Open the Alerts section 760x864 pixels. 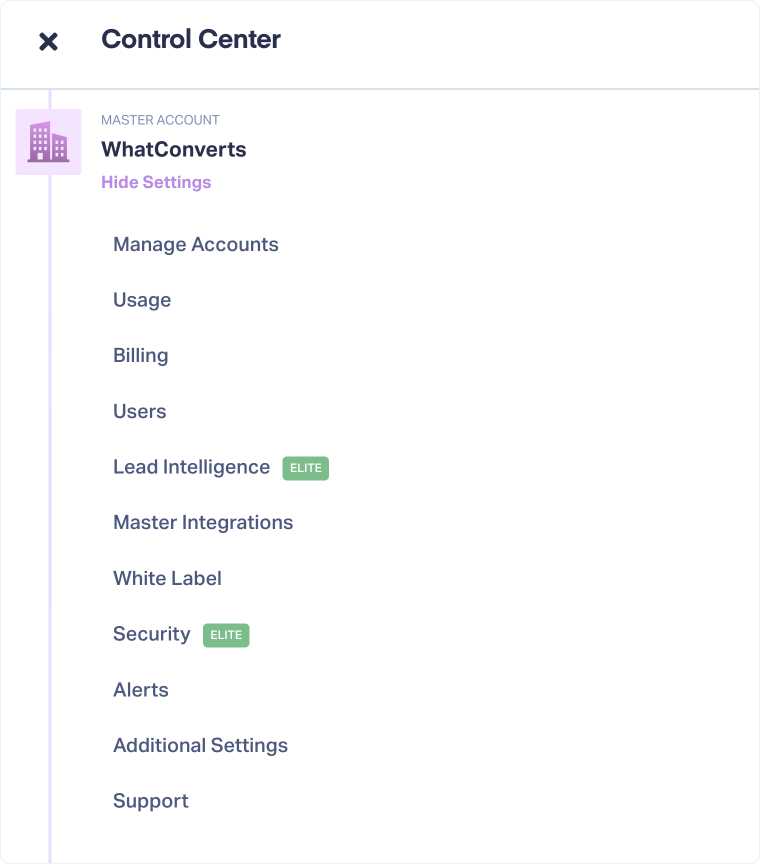[141, 690]
